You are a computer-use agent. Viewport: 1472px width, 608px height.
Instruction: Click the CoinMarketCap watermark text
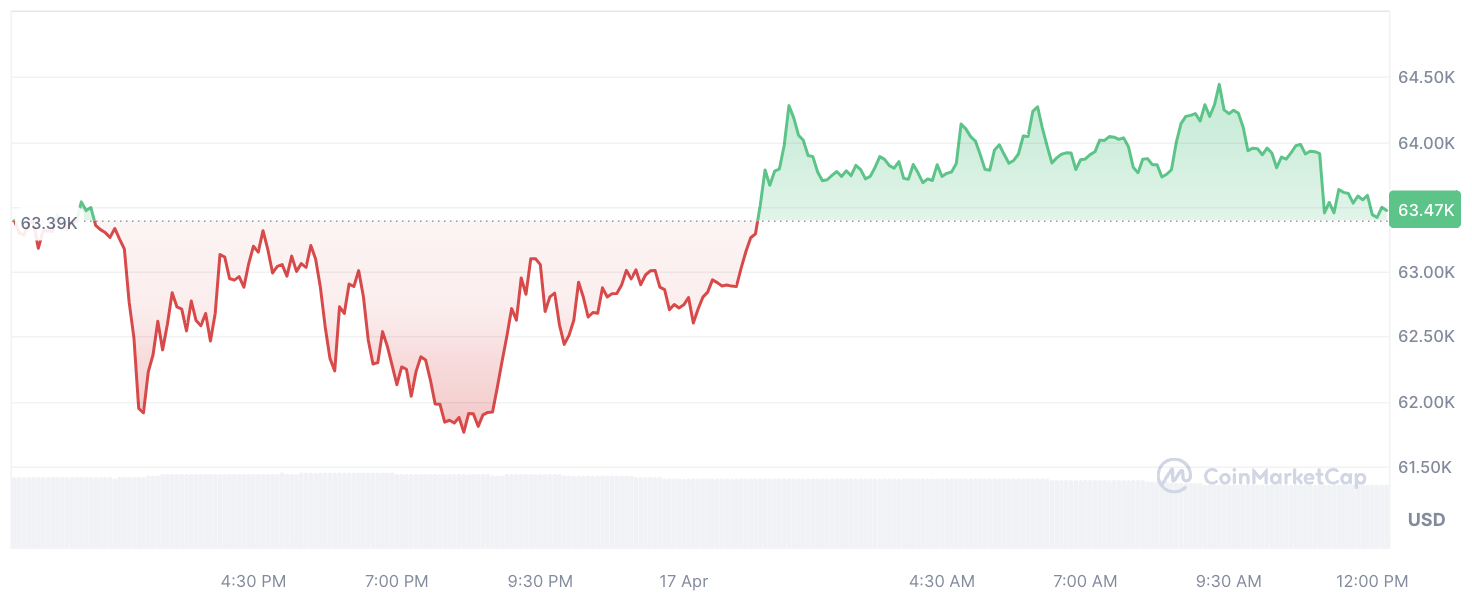point(1285,477)
